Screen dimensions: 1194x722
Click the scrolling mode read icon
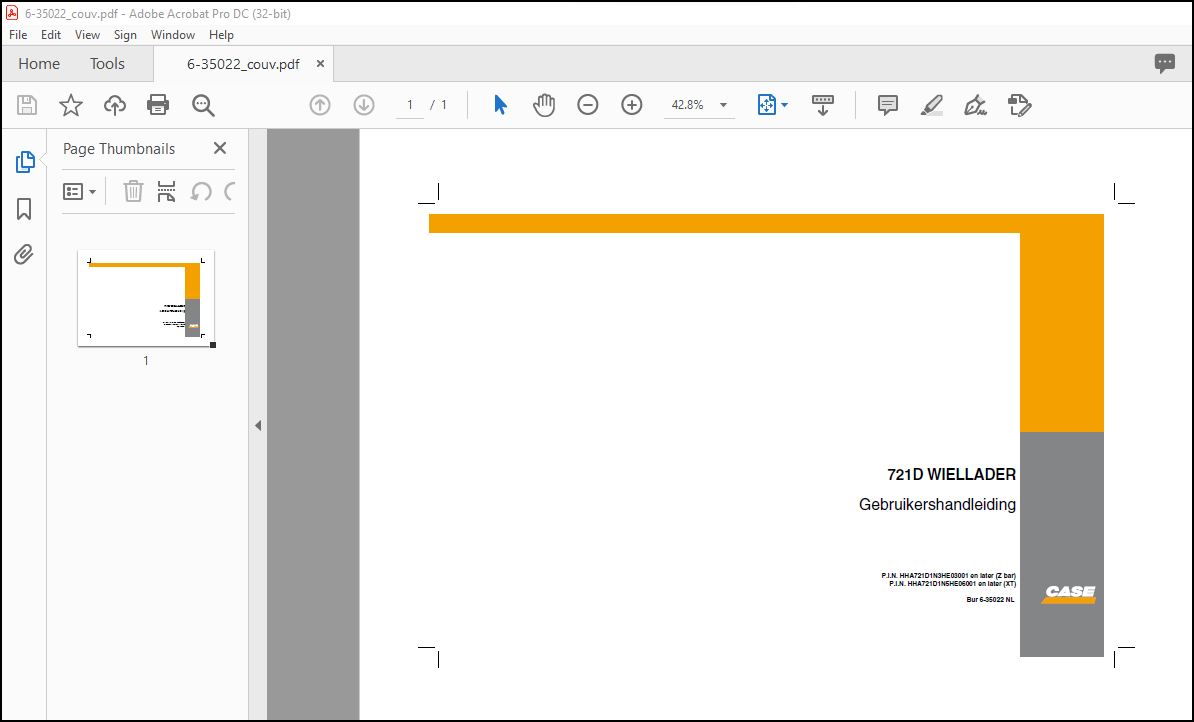coord(822,105)
